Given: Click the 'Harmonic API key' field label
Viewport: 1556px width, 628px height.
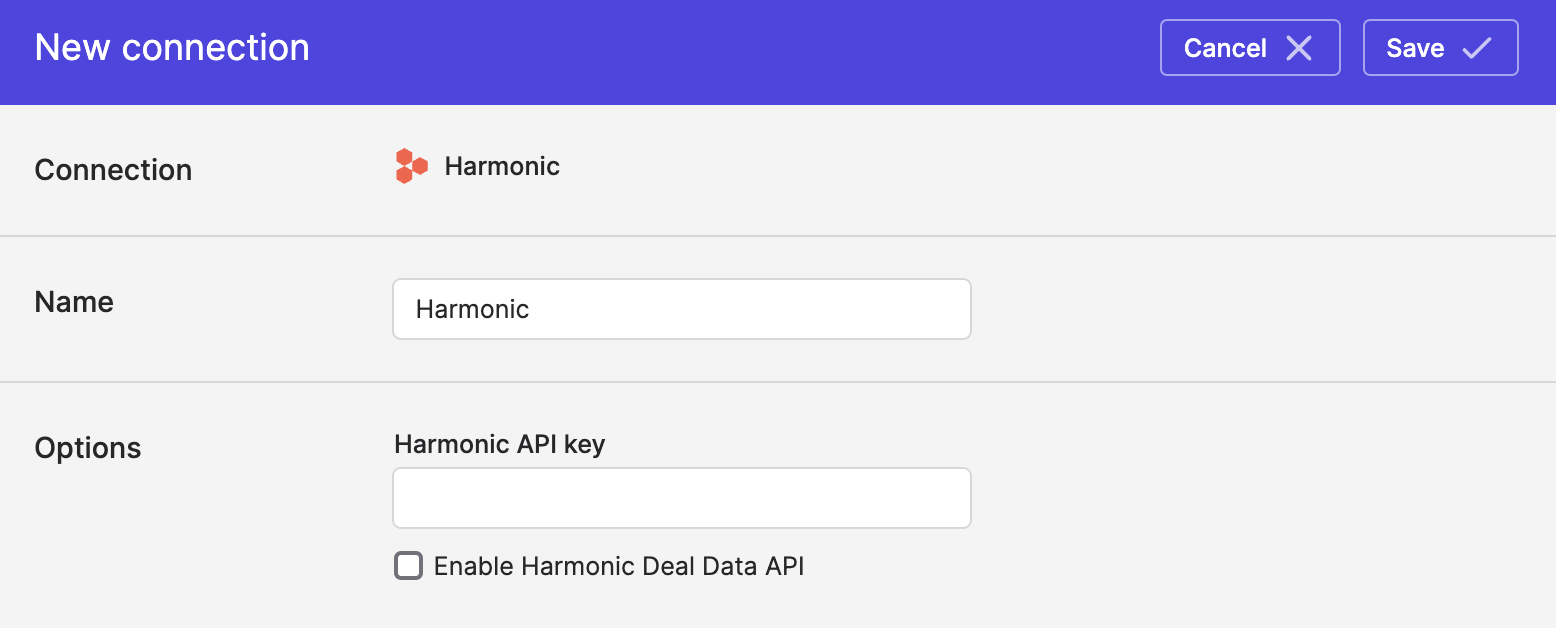Looking at the screenshot, I should click(500, 444).
